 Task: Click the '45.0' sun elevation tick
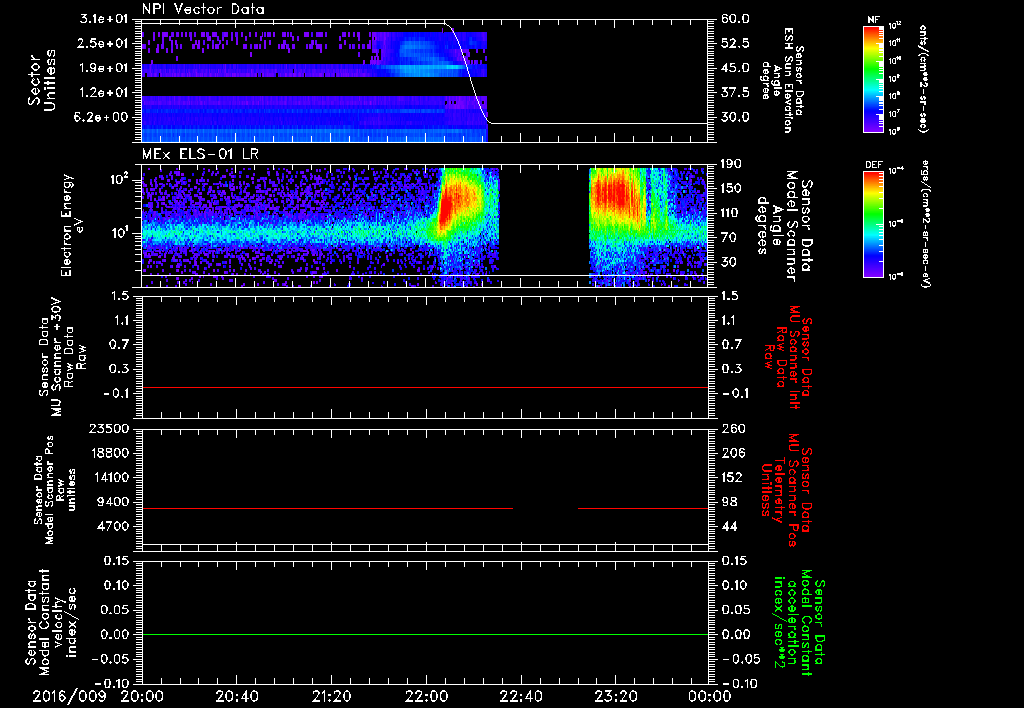(735, 69)
